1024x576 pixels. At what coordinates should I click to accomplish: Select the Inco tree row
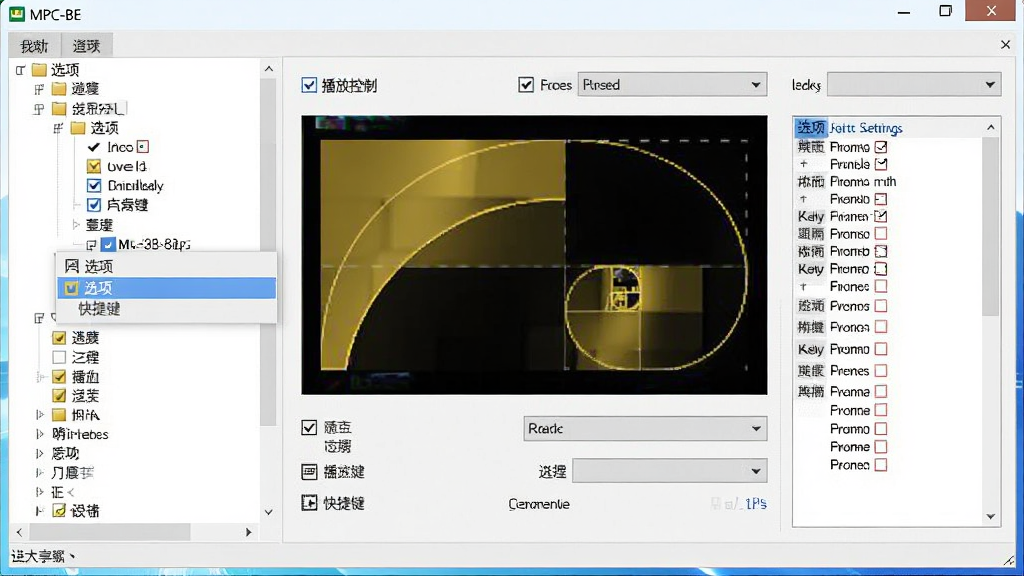(120, 147)
